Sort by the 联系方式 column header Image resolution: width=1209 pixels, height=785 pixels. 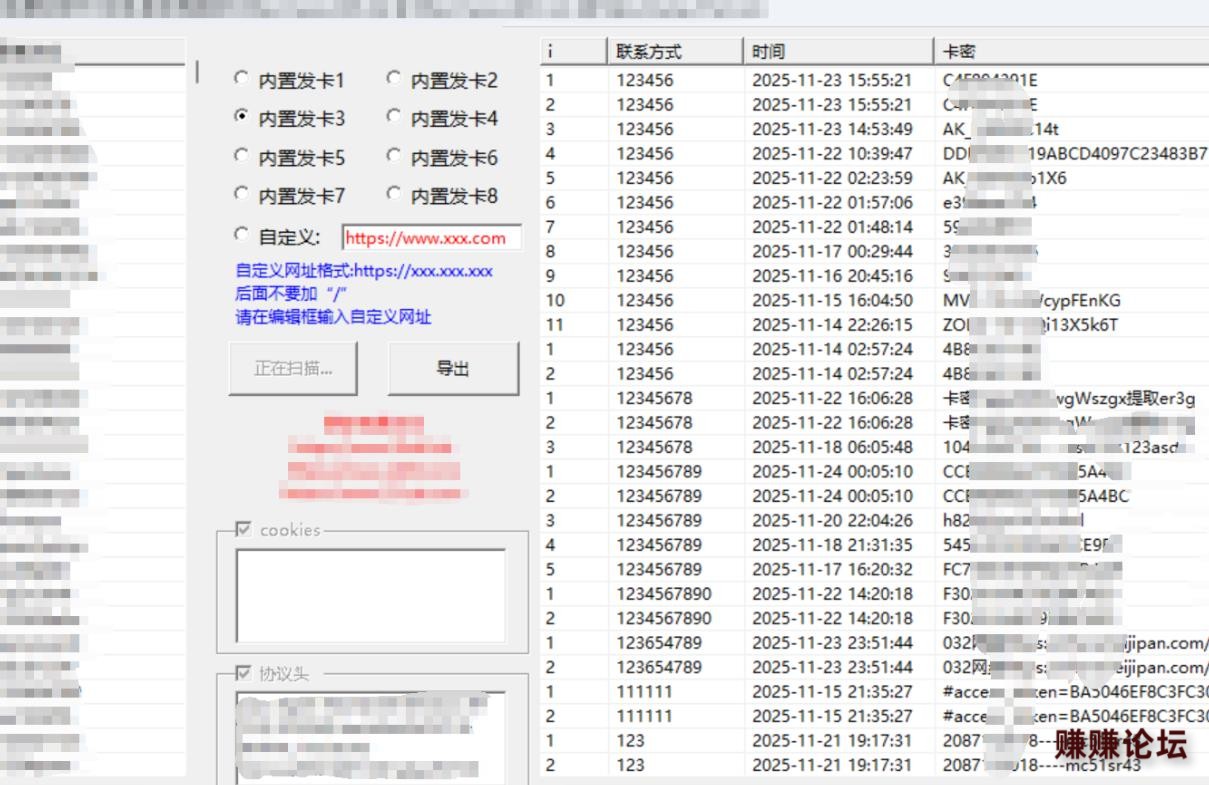[x=675, y=51]
